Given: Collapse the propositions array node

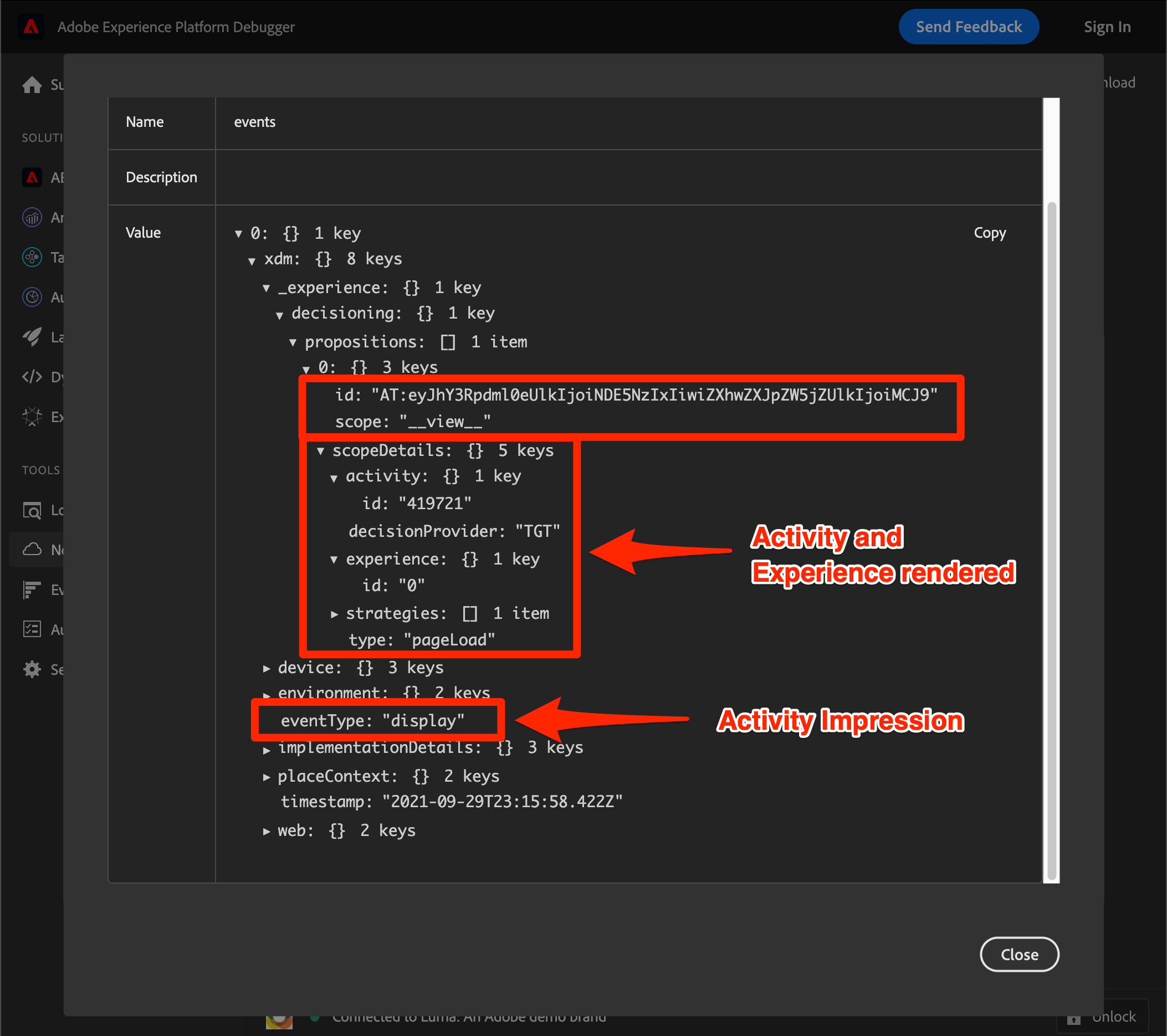Looking at the screenshot, I should (293, 342).
